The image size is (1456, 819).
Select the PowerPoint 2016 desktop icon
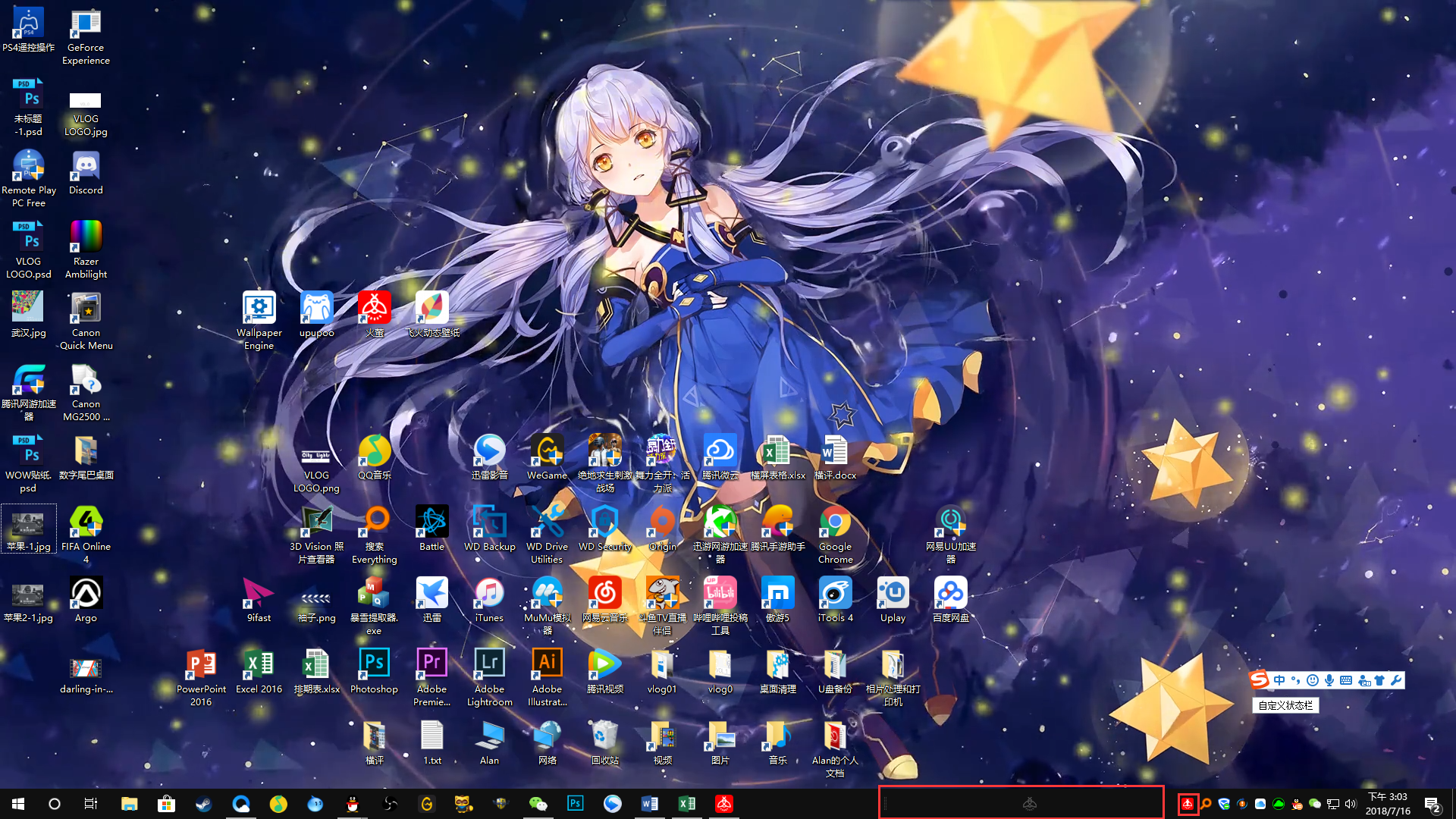click(201, 677)
